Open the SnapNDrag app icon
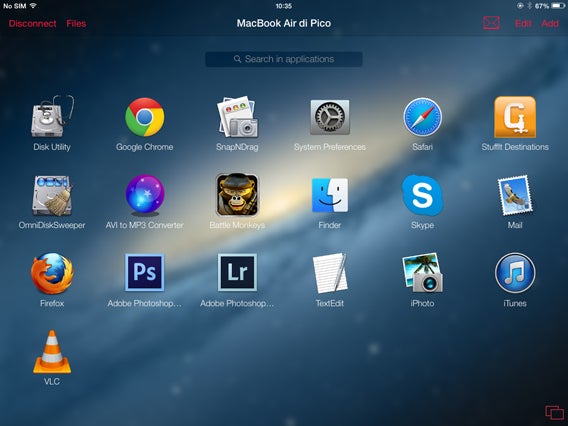568x426 pixels. pyautogui.click(x=237, y=117)
